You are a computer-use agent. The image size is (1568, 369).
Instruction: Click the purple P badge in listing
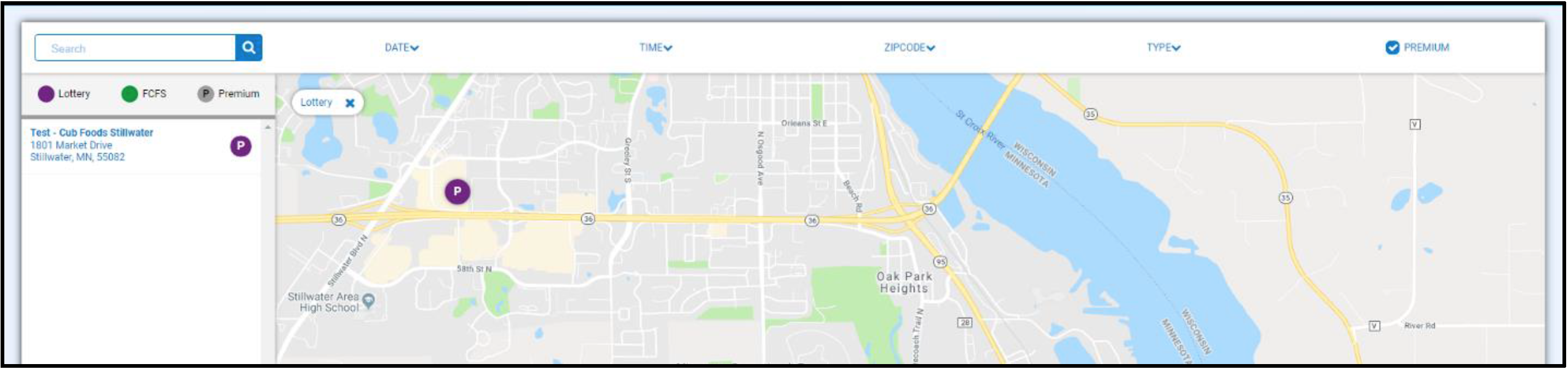240,146
